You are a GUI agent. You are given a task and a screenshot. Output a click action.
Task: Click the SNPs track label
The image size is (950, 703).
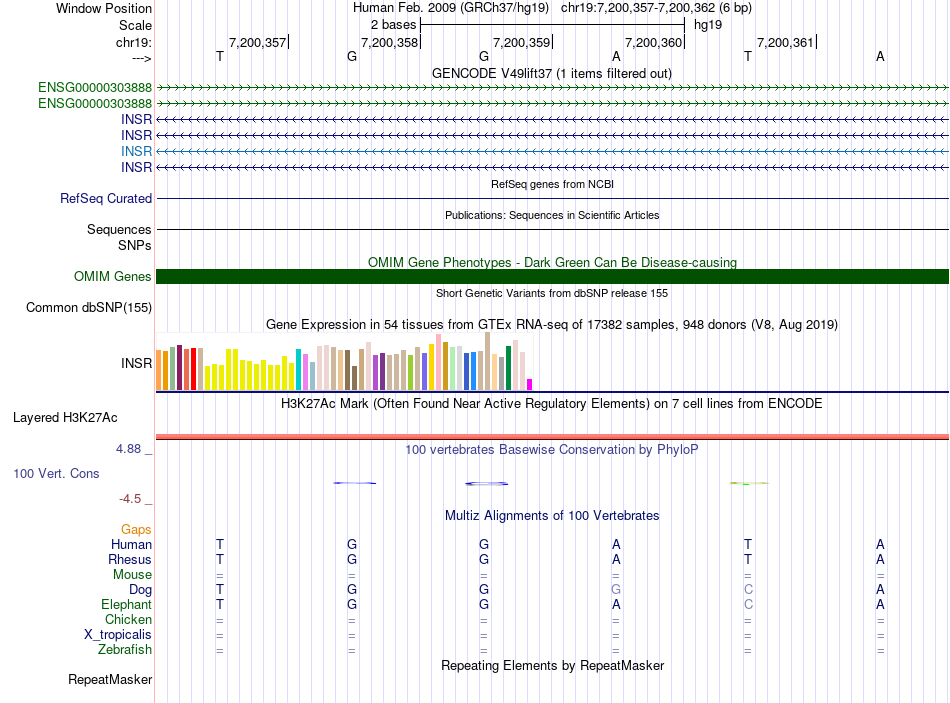tap(135, 245)
